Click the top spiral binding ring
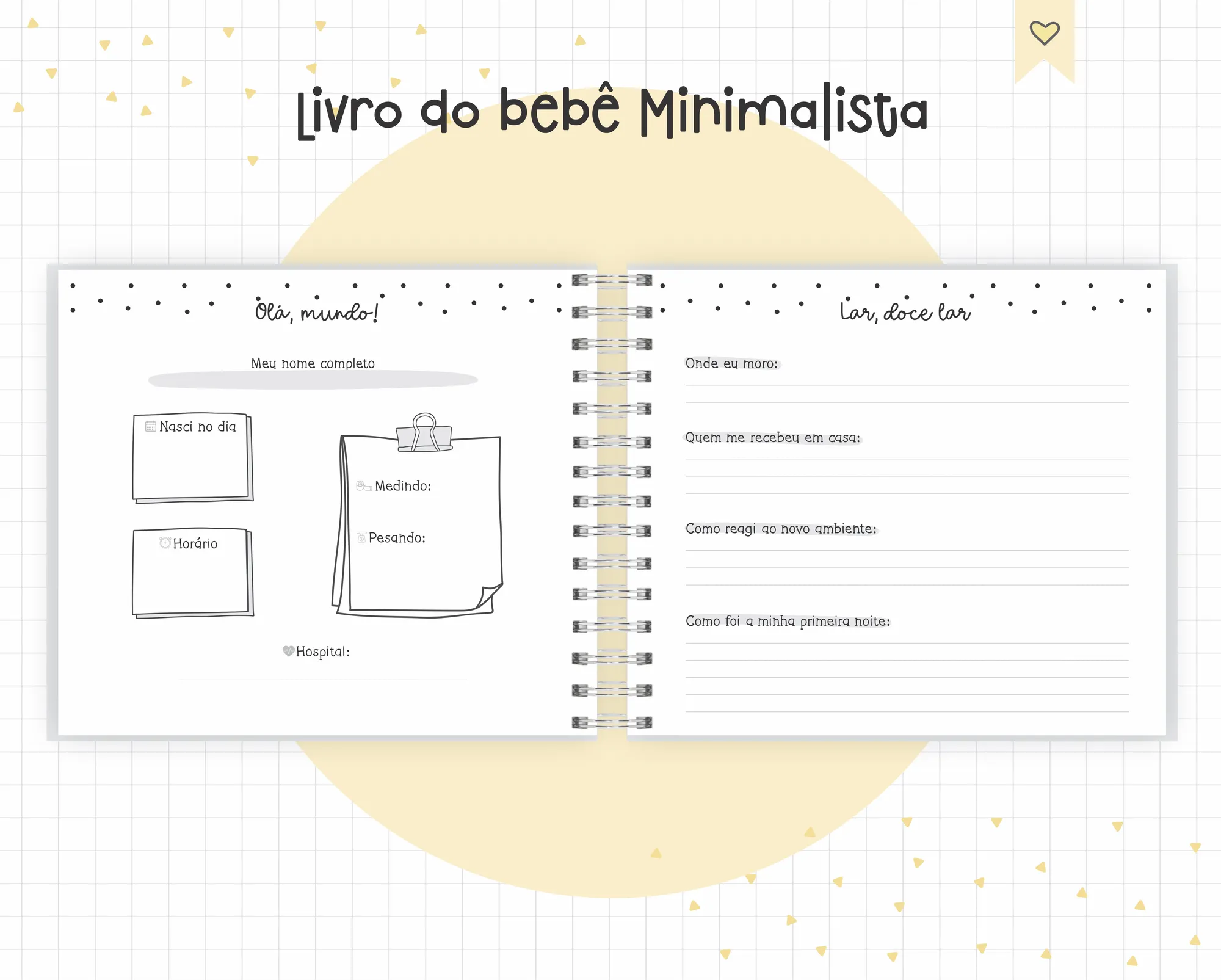This screenshot has width=1221, height=980. coord(612,280)
